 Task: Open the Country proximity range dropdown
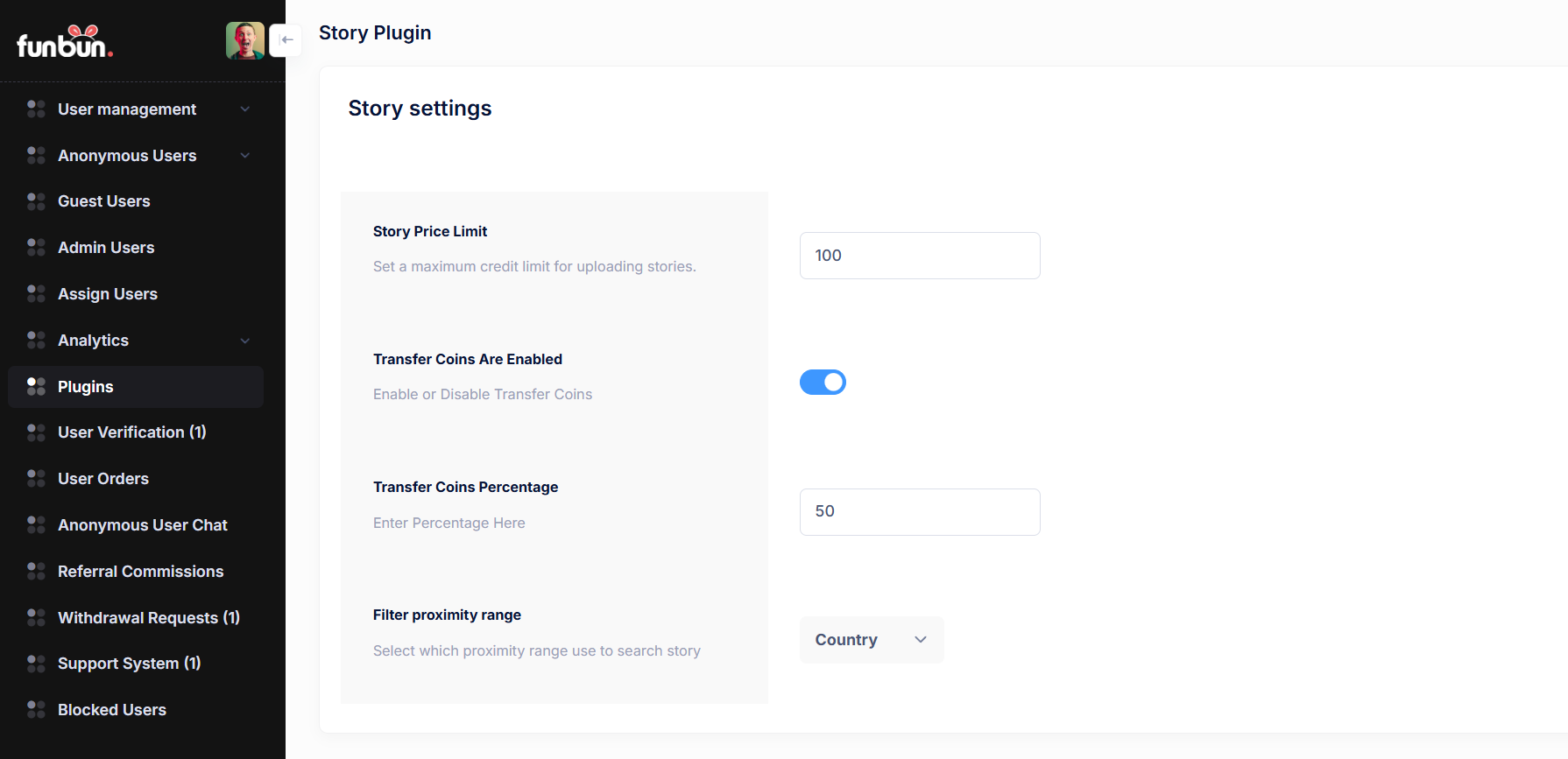coord(872,640)
